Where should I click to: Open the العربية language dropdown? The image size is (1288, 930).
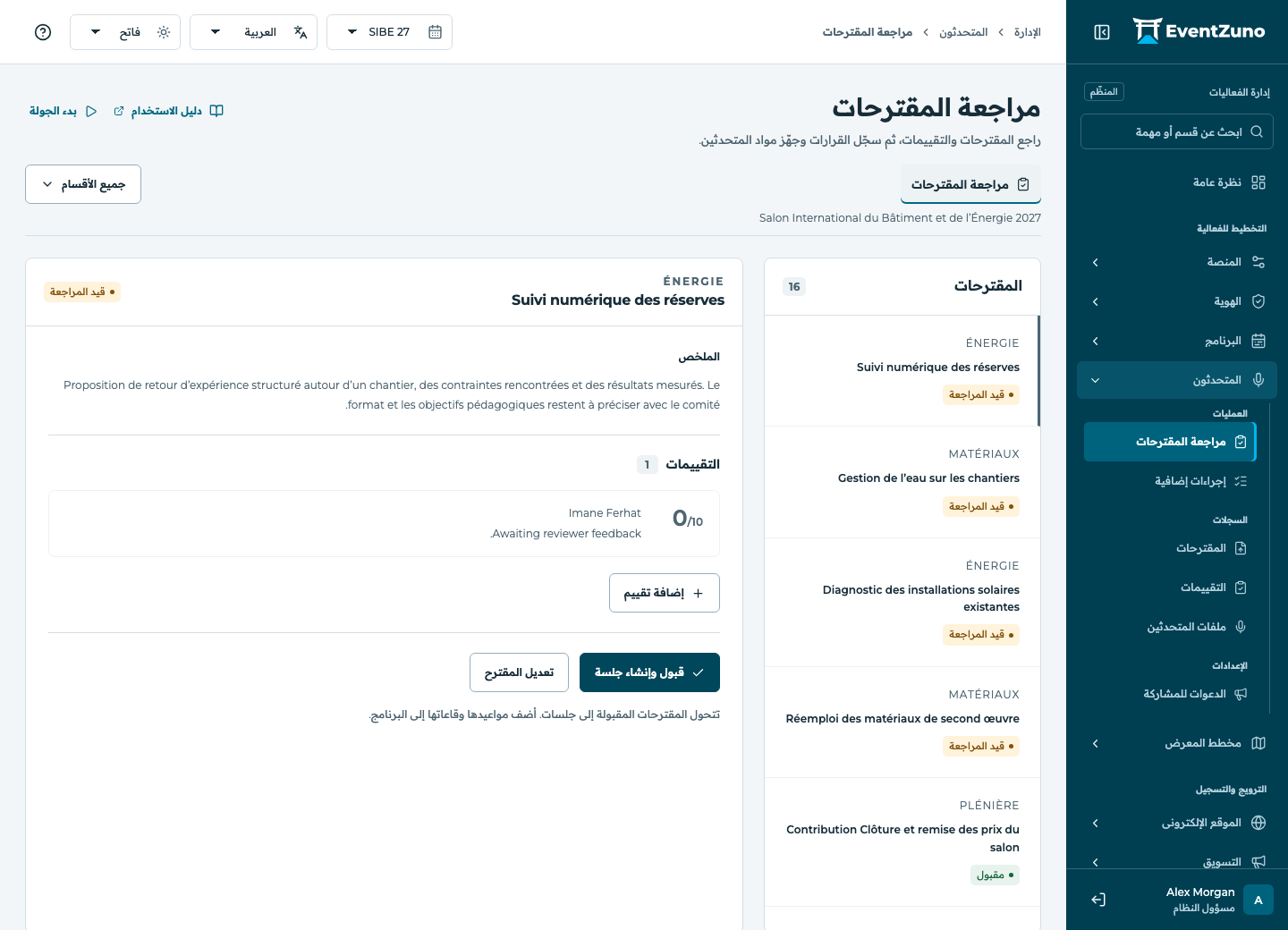(x=253, y=32)
